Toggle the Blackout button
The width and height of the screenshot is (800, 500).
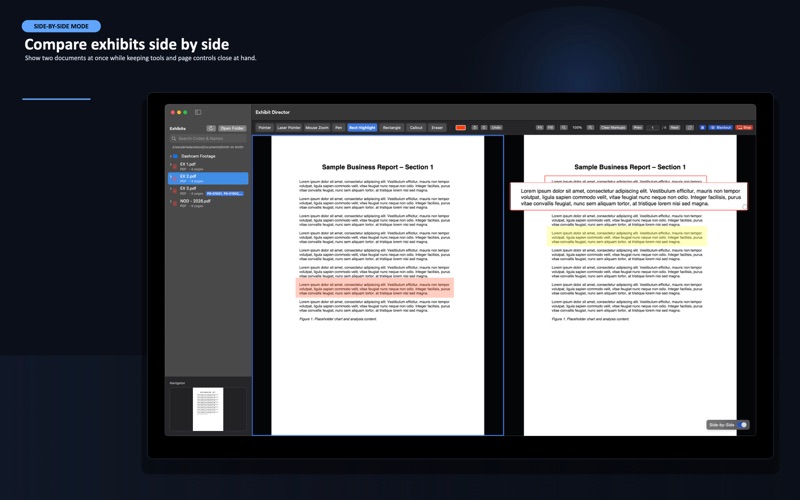pyautogui.click(x=721, y=128)
